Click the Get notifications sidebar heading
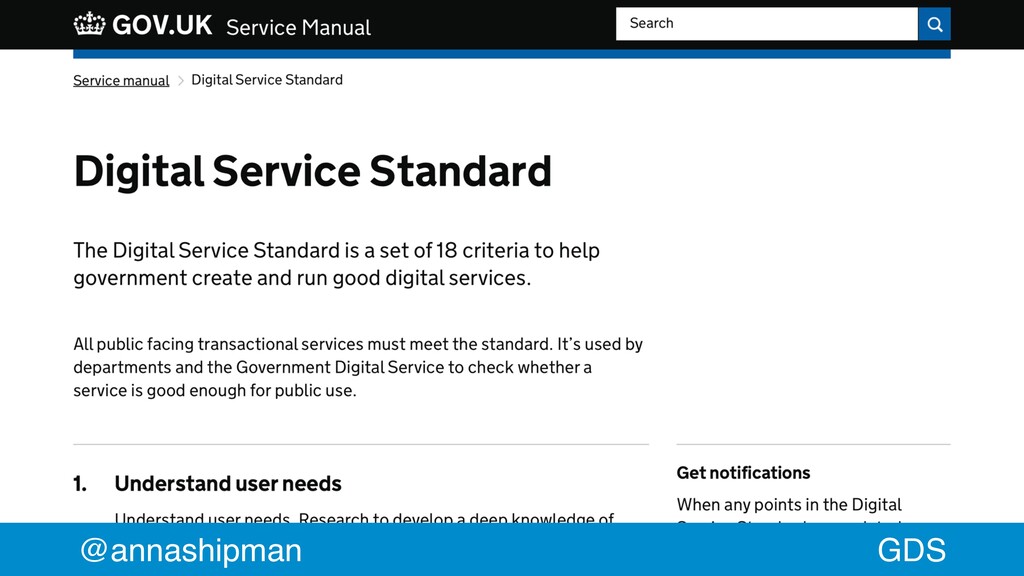This screenshot has height=576, width=1024. click(743, 473)
